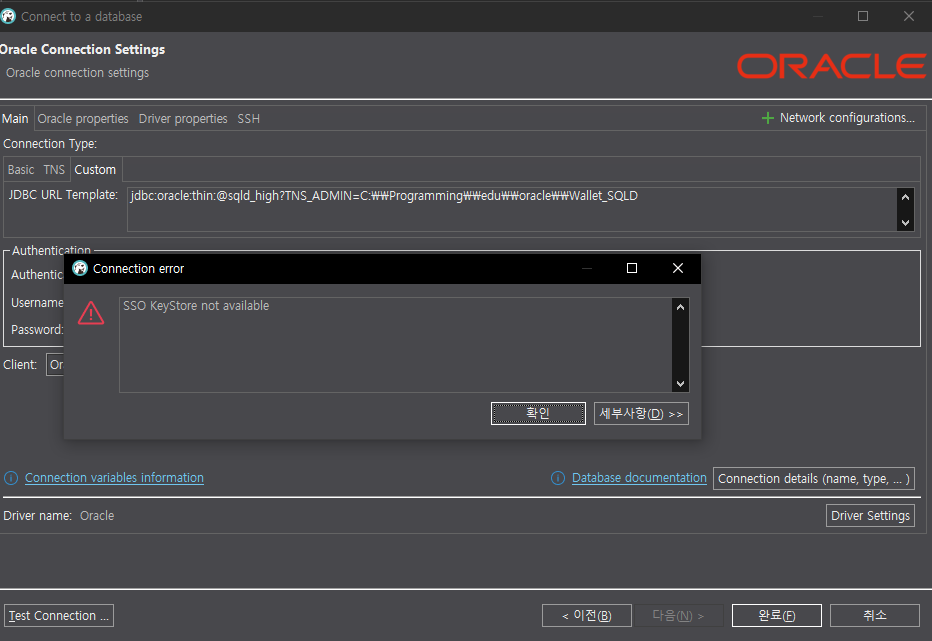Go back with 이전(B) button

click(586, 615)
